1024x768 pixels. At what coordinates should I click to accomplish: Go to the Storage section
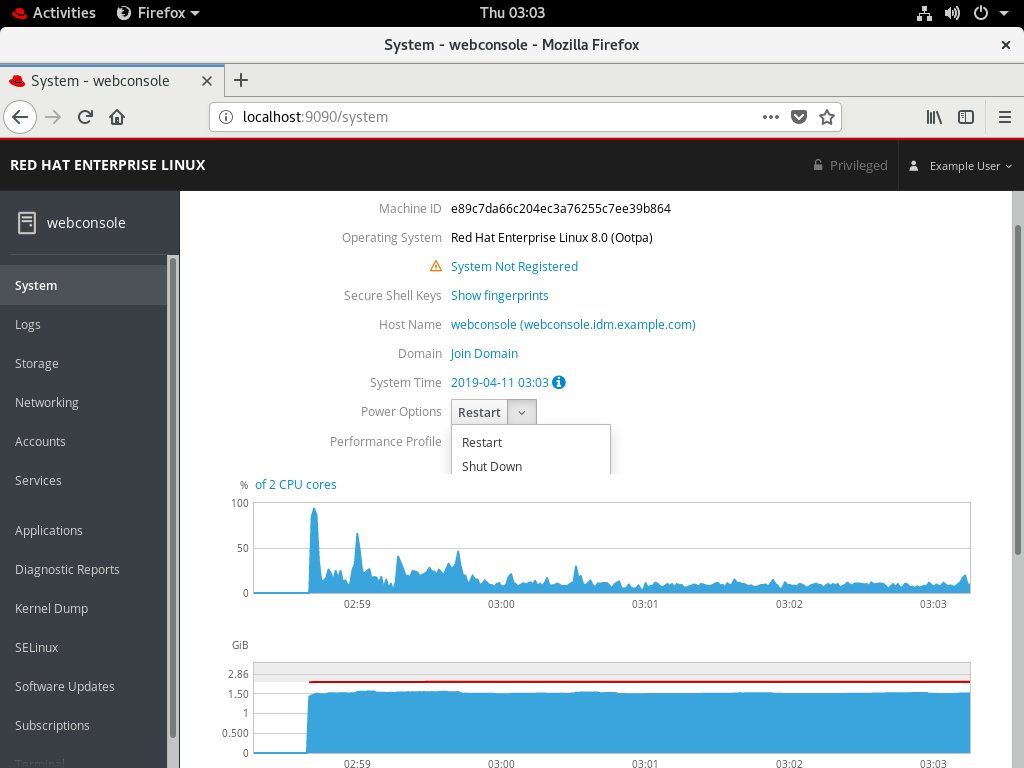[x=84, y=364]
